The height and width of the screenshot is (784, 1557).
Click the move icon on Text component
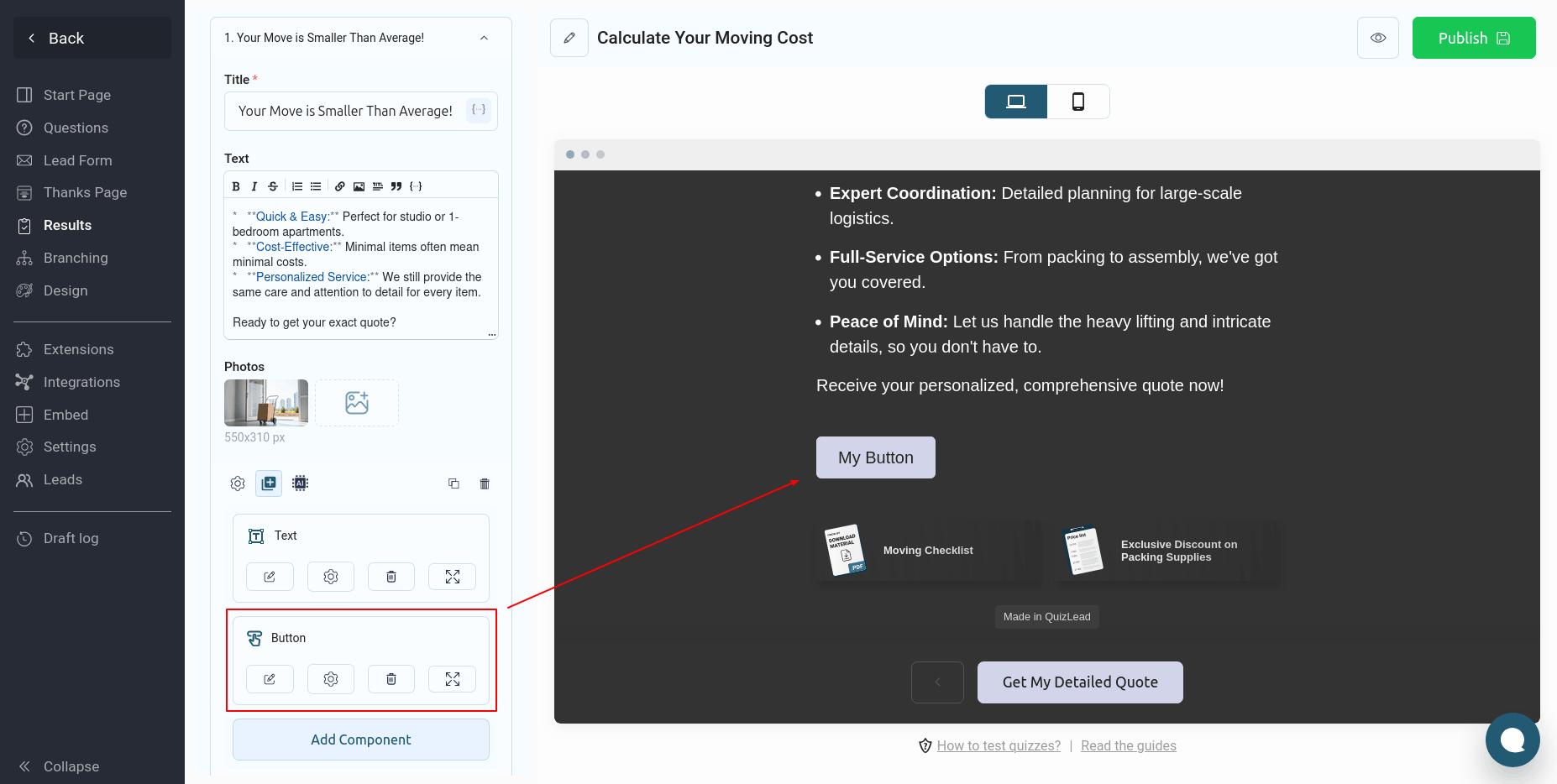pyautogui.click(x=452, y=577)
